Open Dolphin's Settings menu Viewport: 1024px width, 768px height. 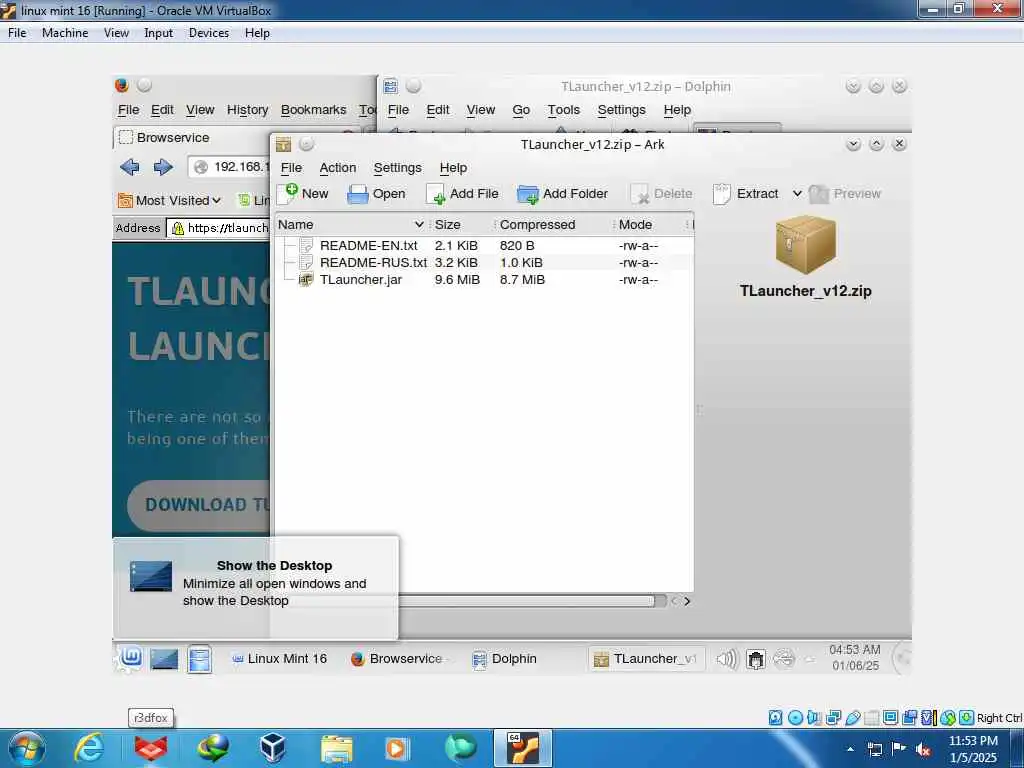621,110
